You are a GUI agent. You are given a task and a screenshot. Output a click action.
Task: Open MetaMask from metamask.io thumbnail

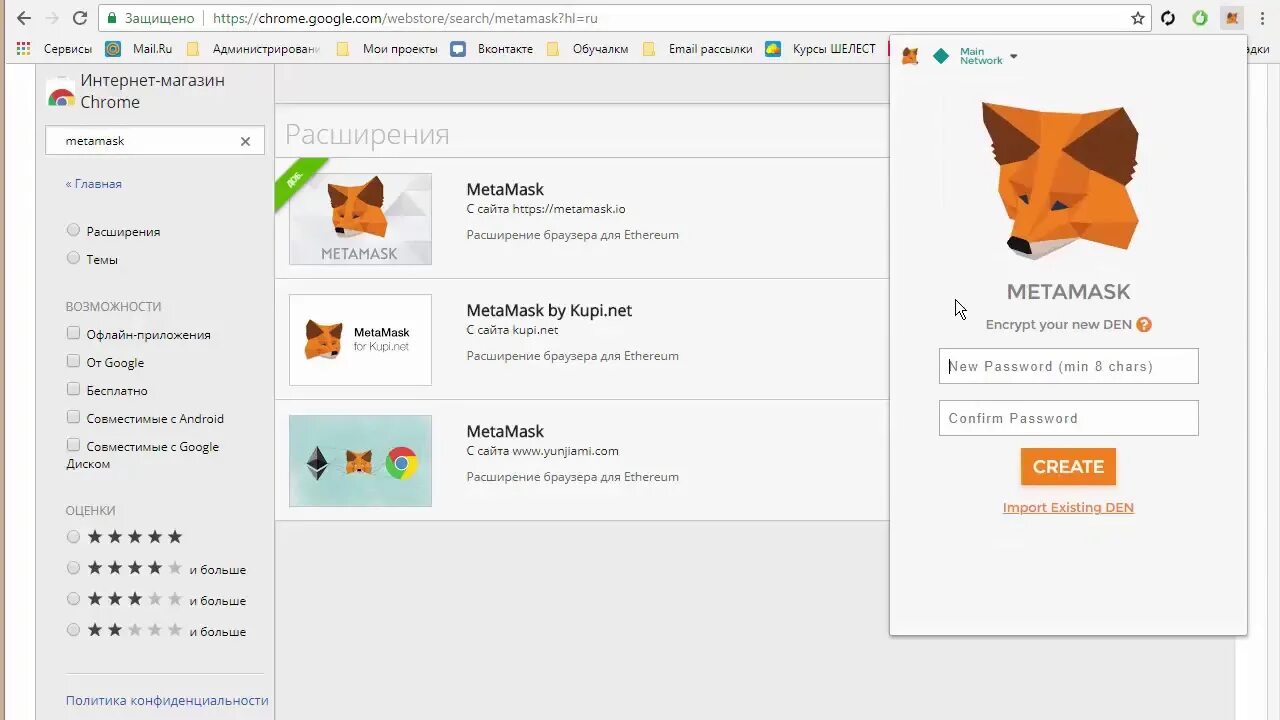point(360,219)
